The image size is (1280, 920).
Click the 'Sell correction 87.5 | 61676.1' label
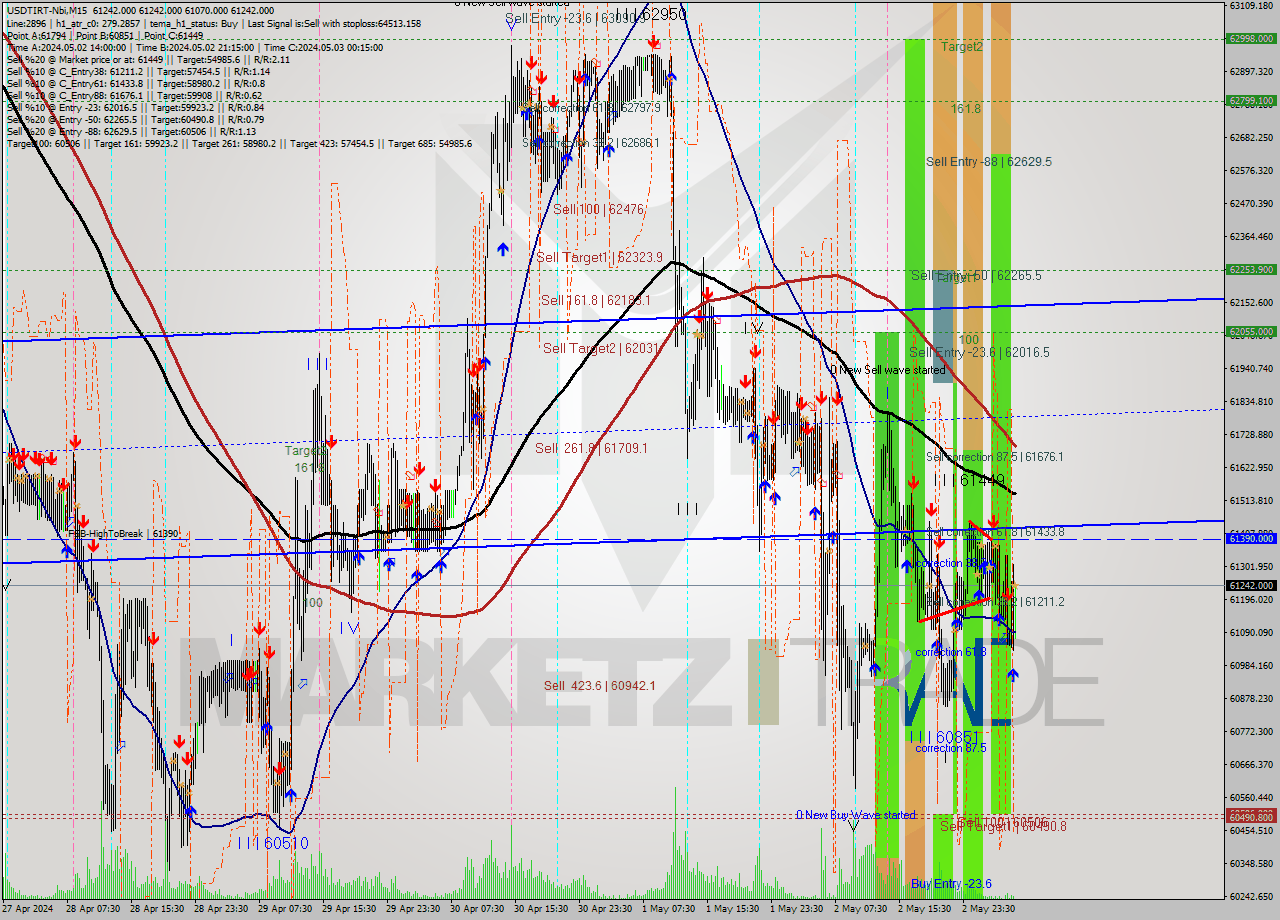click(994, 457)
